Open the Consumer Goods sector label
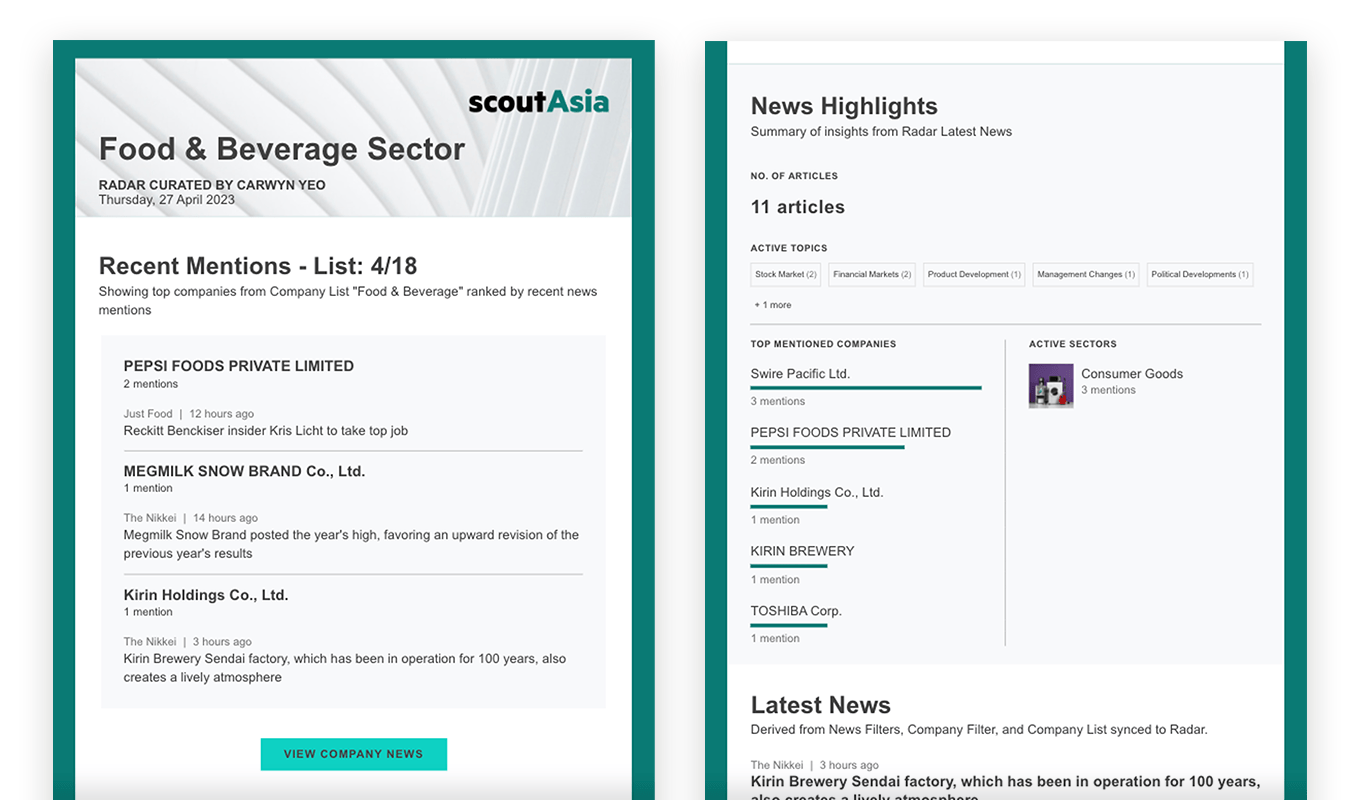Viewport: 1360px width, 800px height. point(1132,374)
